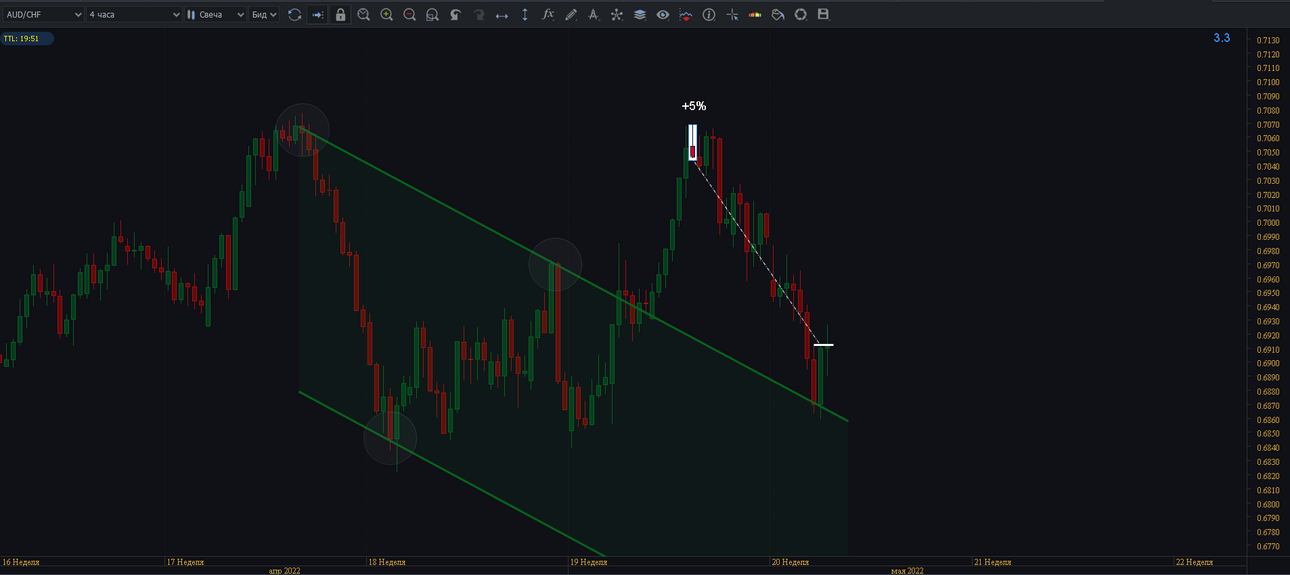The image size is (1290, 575).
Task: Click the white horizontal price marker
Action: point(823,345)
